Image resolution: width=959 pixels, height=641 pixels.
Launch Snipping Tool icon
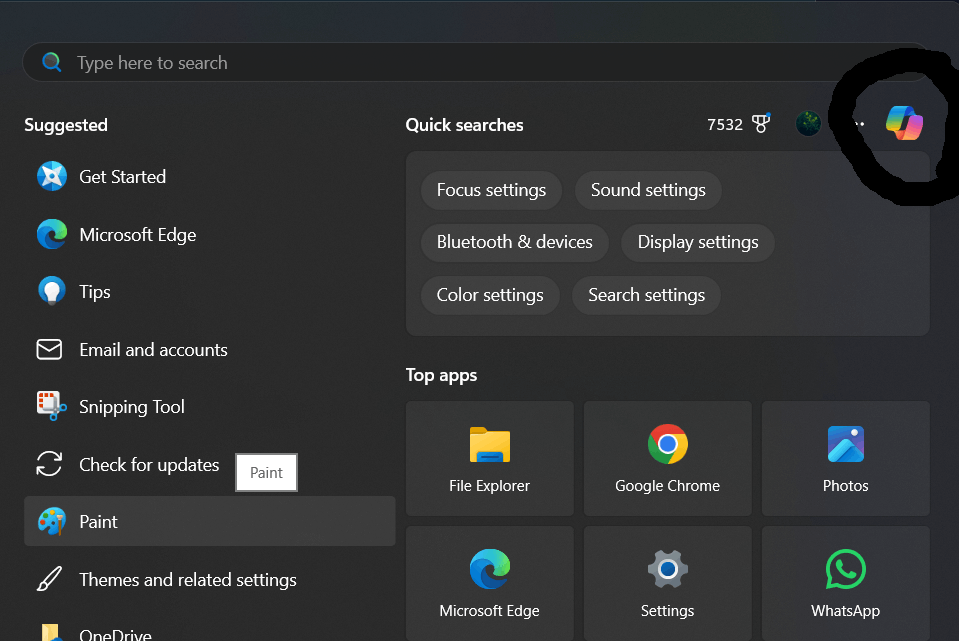point(51,406)
